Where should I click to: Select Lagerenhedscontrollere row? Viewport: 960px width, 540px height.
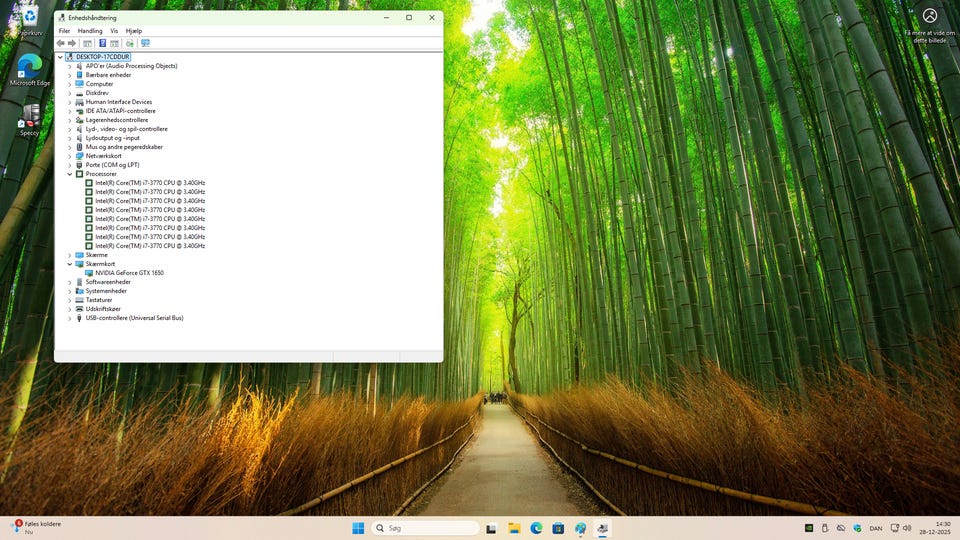[x=116, y=120]
